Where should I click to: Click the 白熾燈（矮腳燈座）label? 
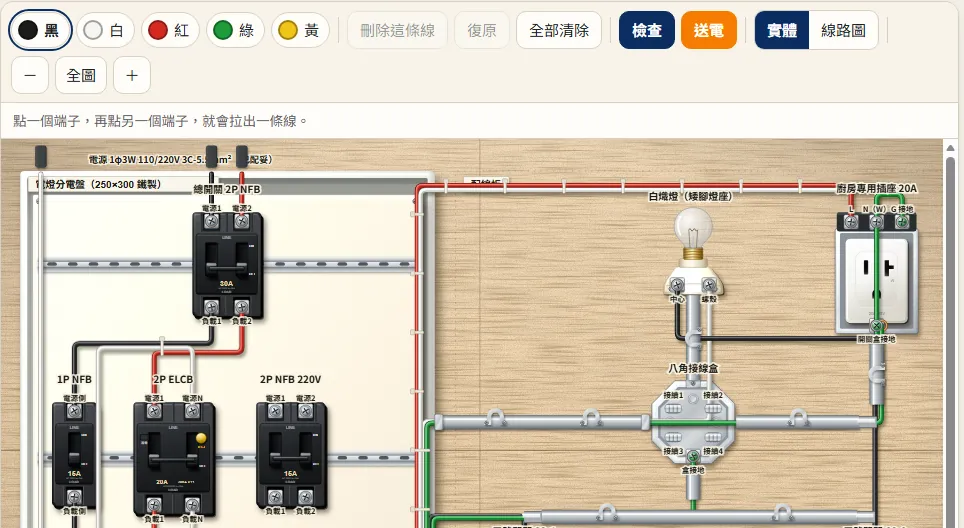coord(690,197)
